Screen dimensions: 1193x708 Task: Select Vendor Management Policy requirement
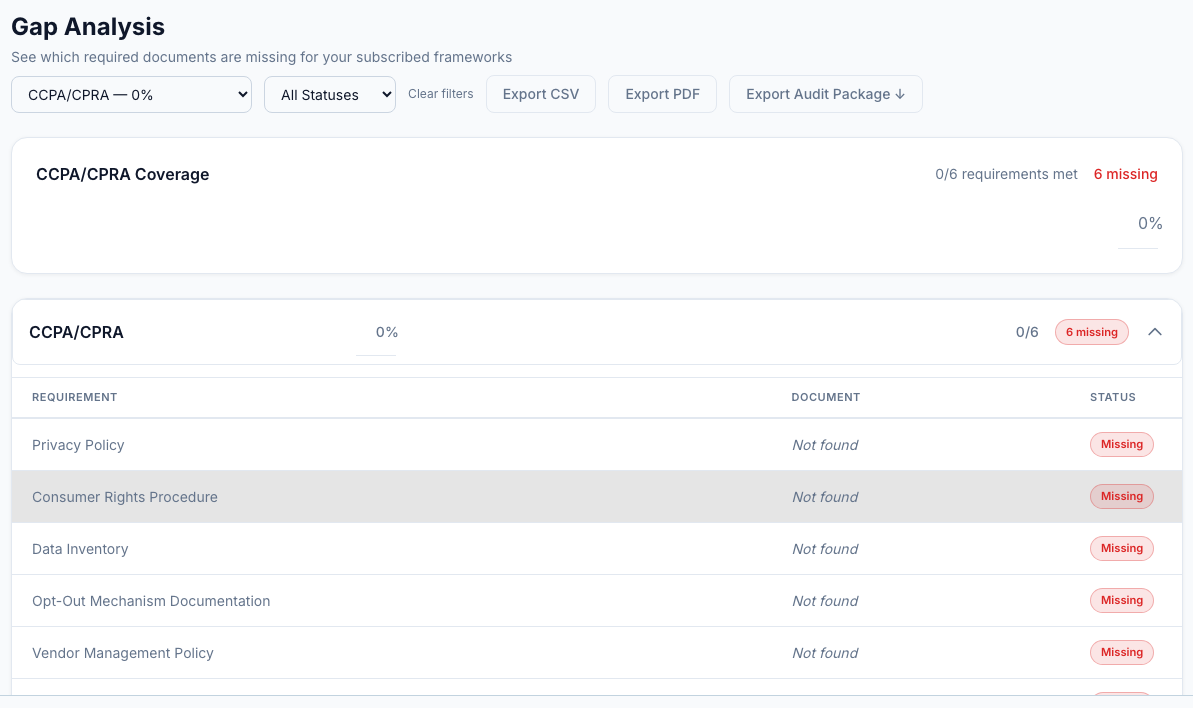[596, 652]
